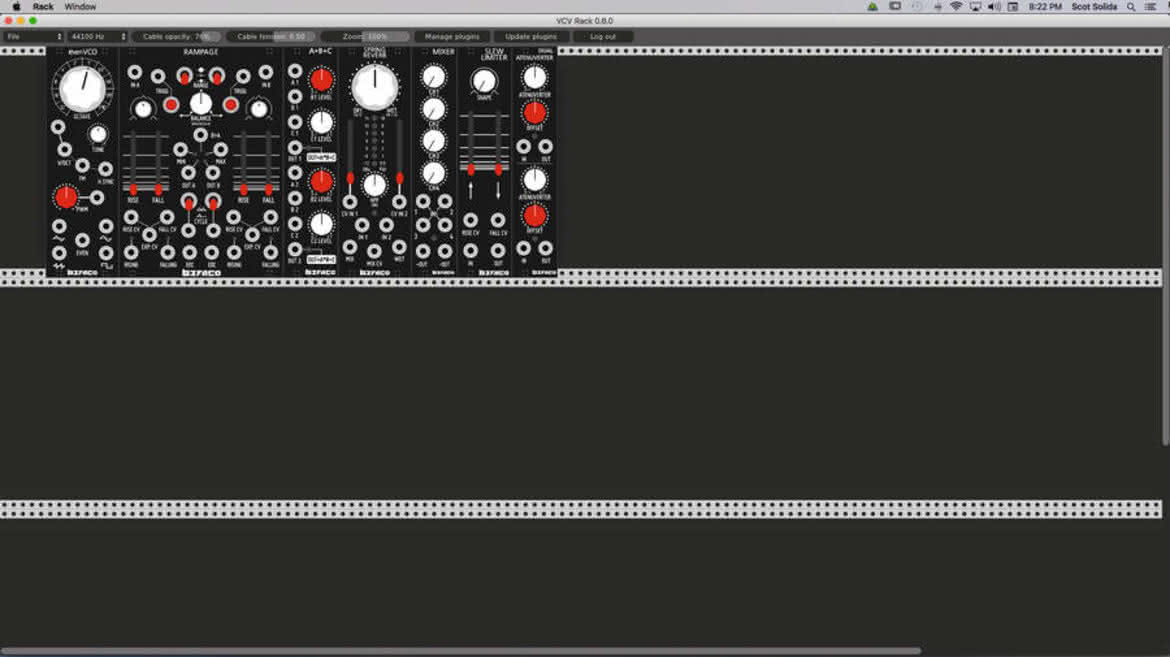Click the Mix output jack on Spring Reverb
1170x657 pixels.
(349, 247)
